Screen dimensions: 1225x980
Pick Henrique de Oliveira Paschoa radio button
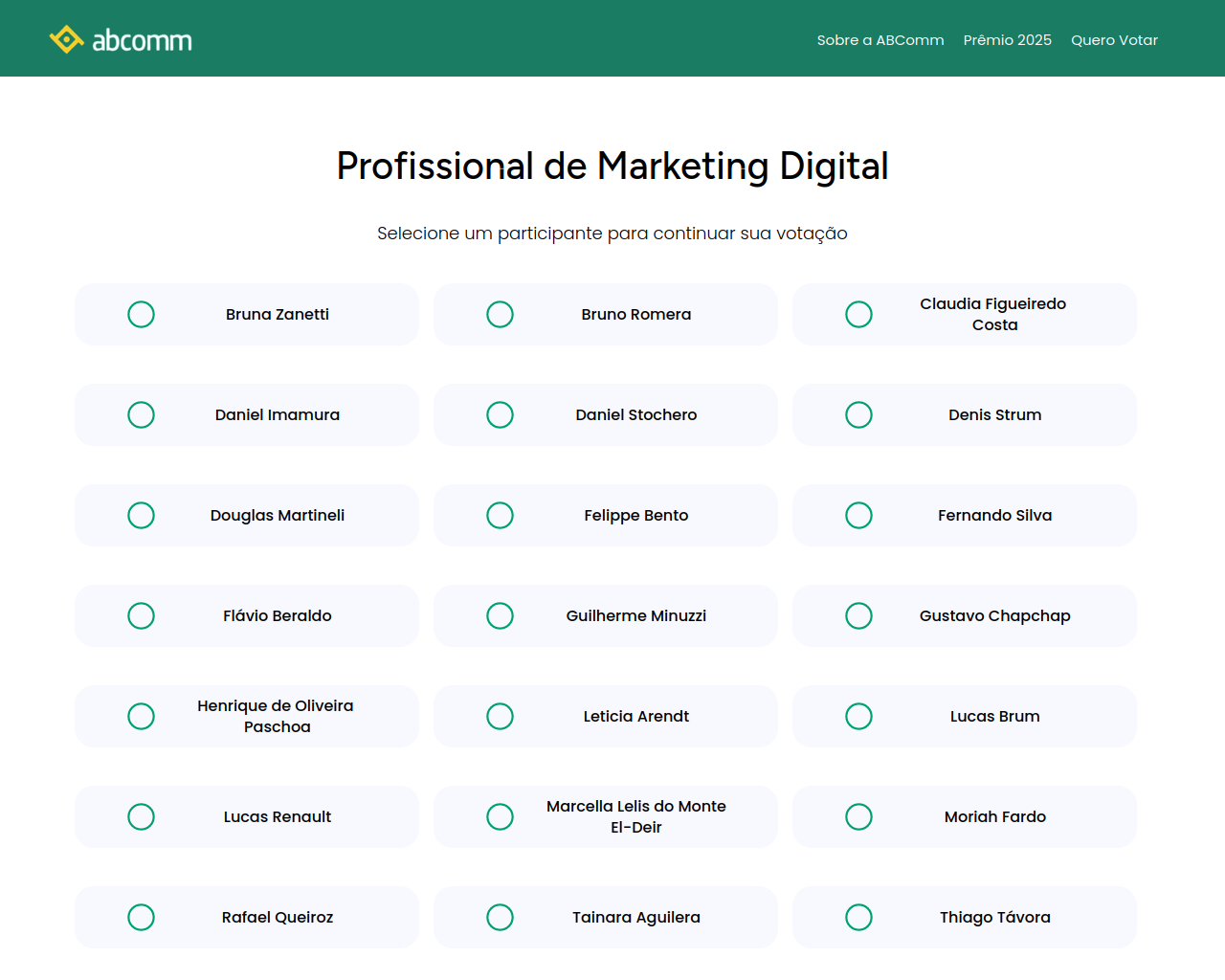pos(141,716)
